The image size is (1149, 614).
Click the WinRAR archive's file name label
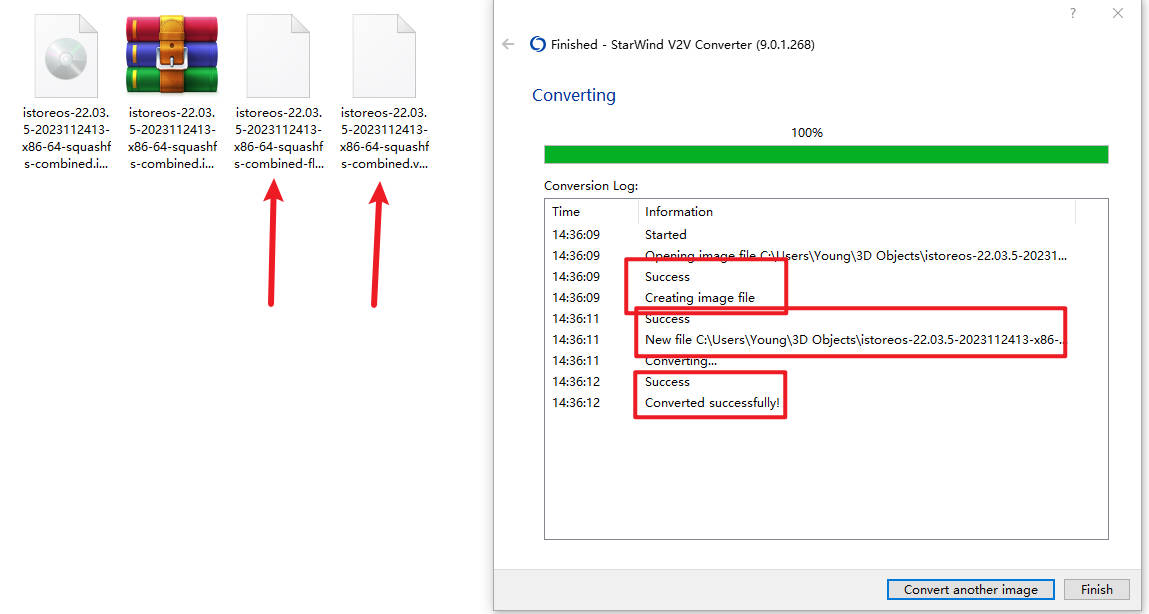pos(172,138)
